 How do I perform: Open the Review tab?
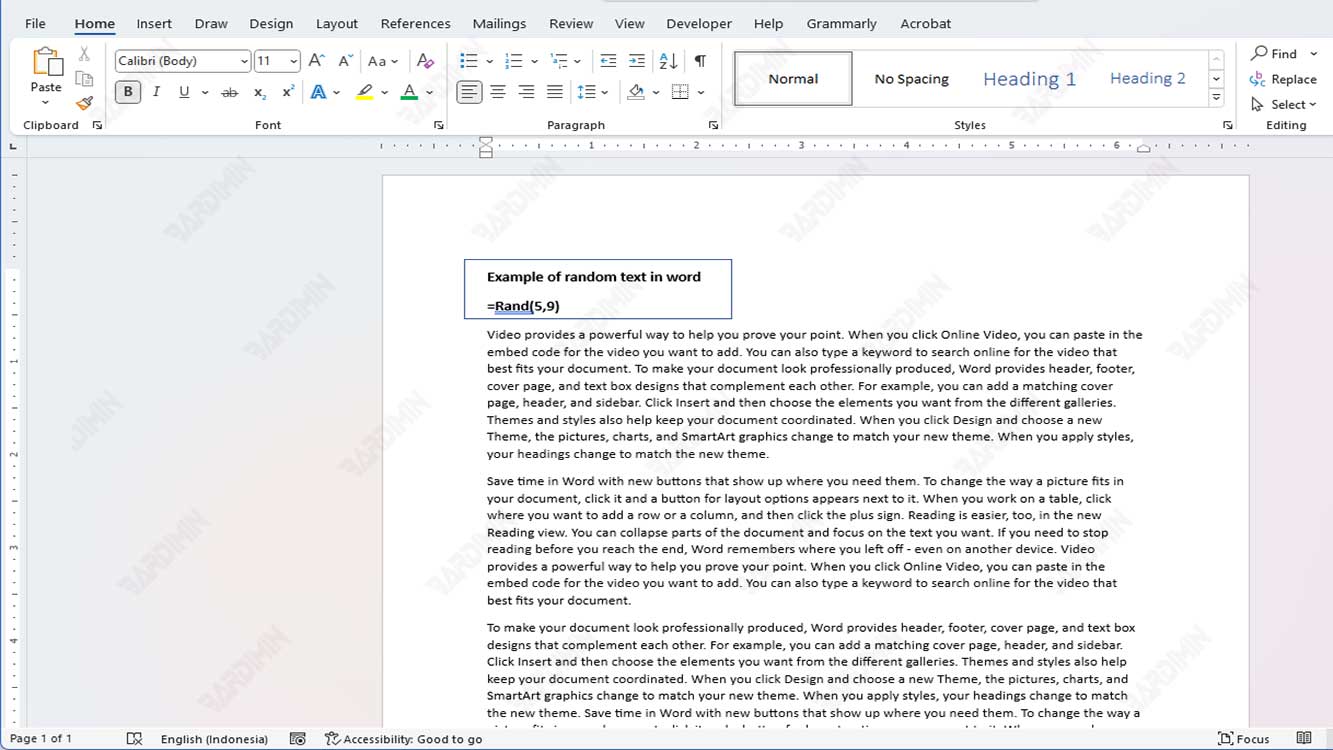click(x=571, y=23)
